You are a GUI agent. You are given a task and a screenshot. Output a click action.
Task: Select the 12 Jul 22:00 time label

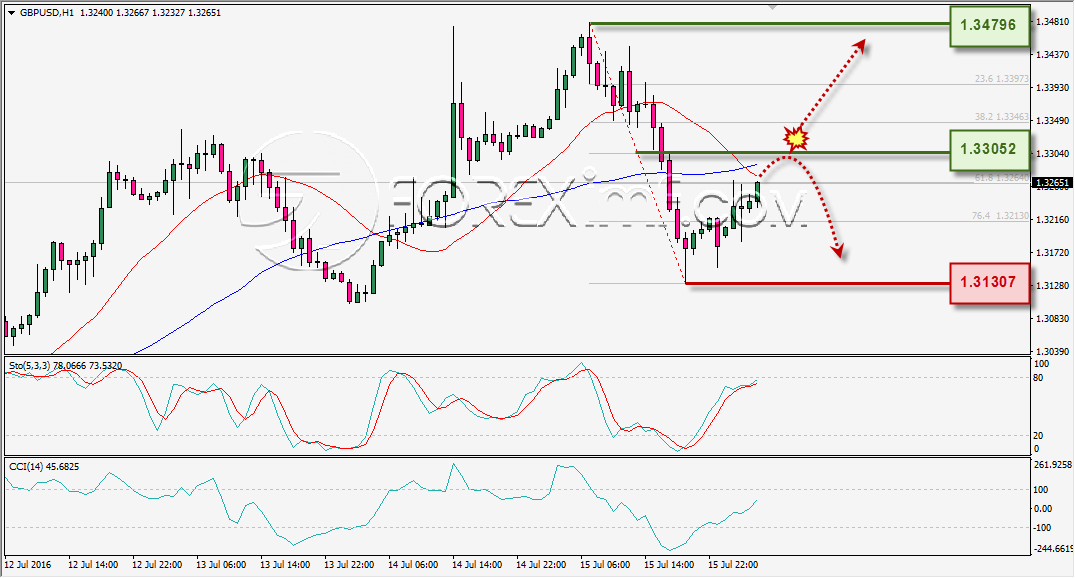(x=157, y=565)
